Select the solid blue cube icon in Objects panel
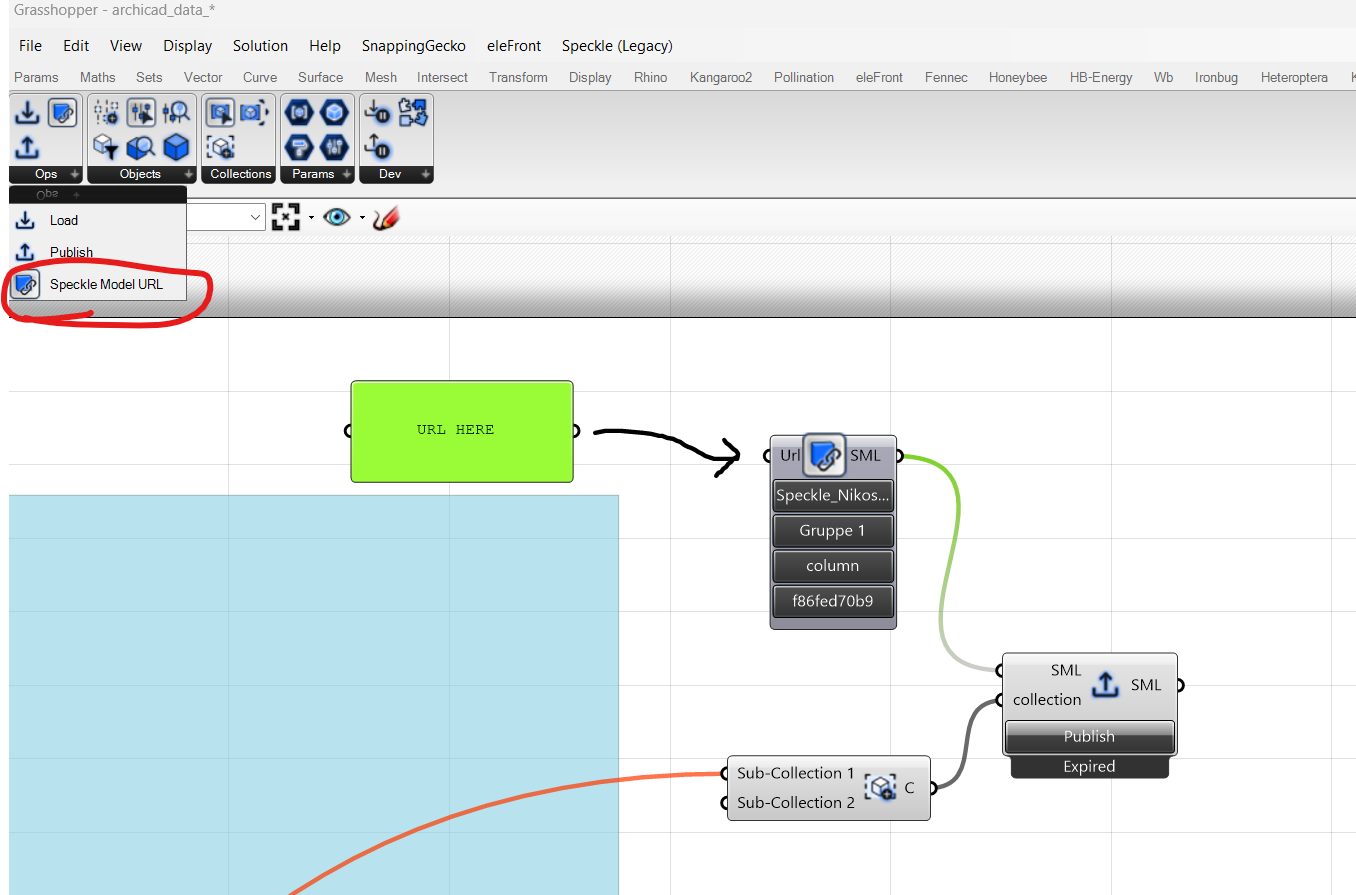This screenshot has width=1356, height=895. point(176,148)
